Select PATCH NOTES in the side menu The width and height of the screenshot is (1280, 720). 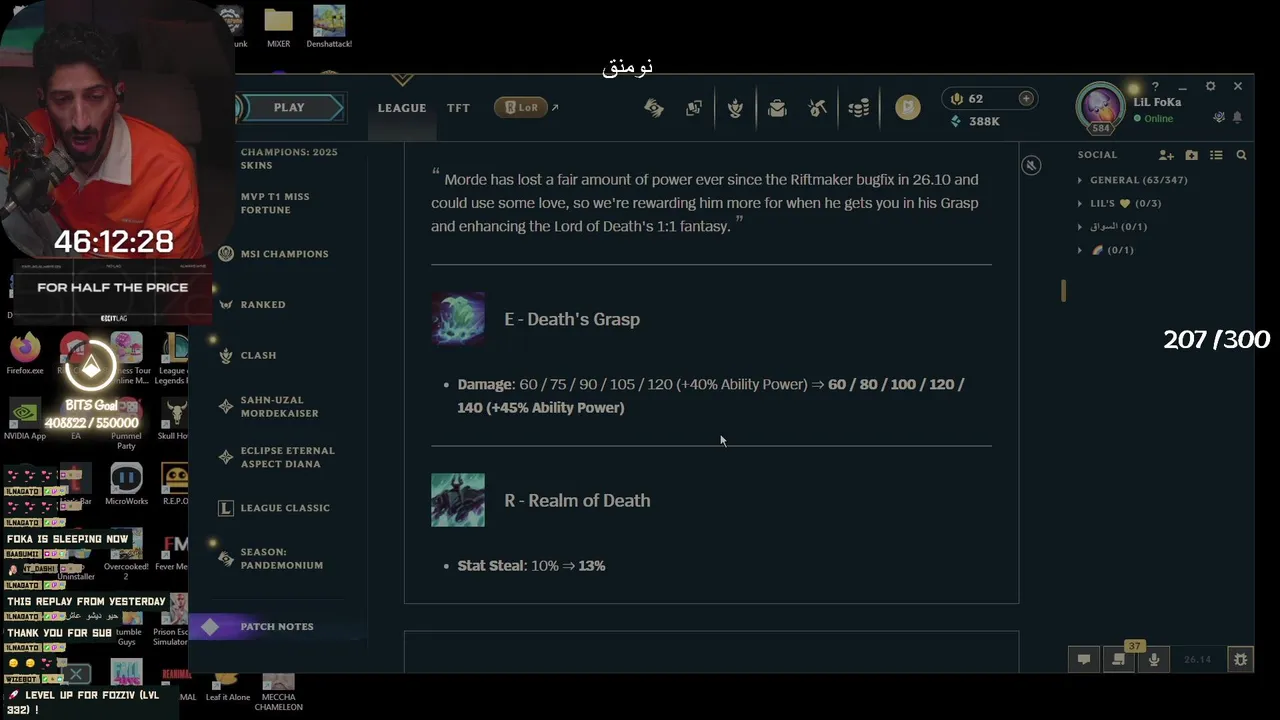pos(277,627)
